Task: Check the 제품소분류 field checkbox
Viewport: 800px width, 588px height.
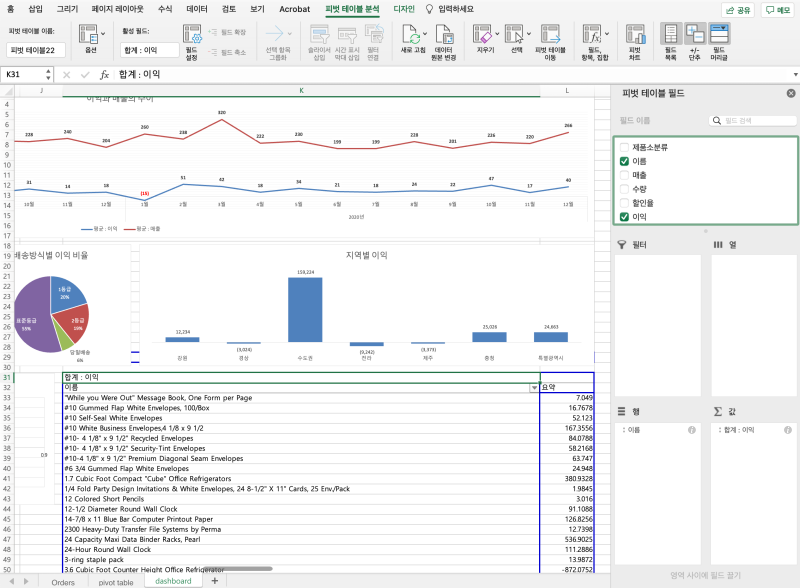Action: tap(624, 148)
